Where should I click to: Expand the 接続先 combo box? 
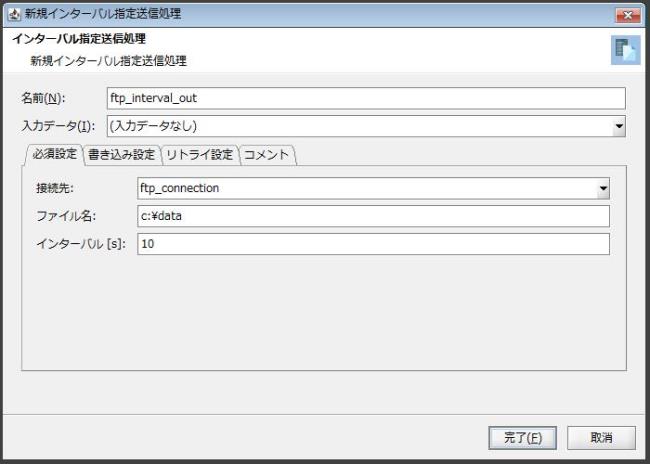602,188
